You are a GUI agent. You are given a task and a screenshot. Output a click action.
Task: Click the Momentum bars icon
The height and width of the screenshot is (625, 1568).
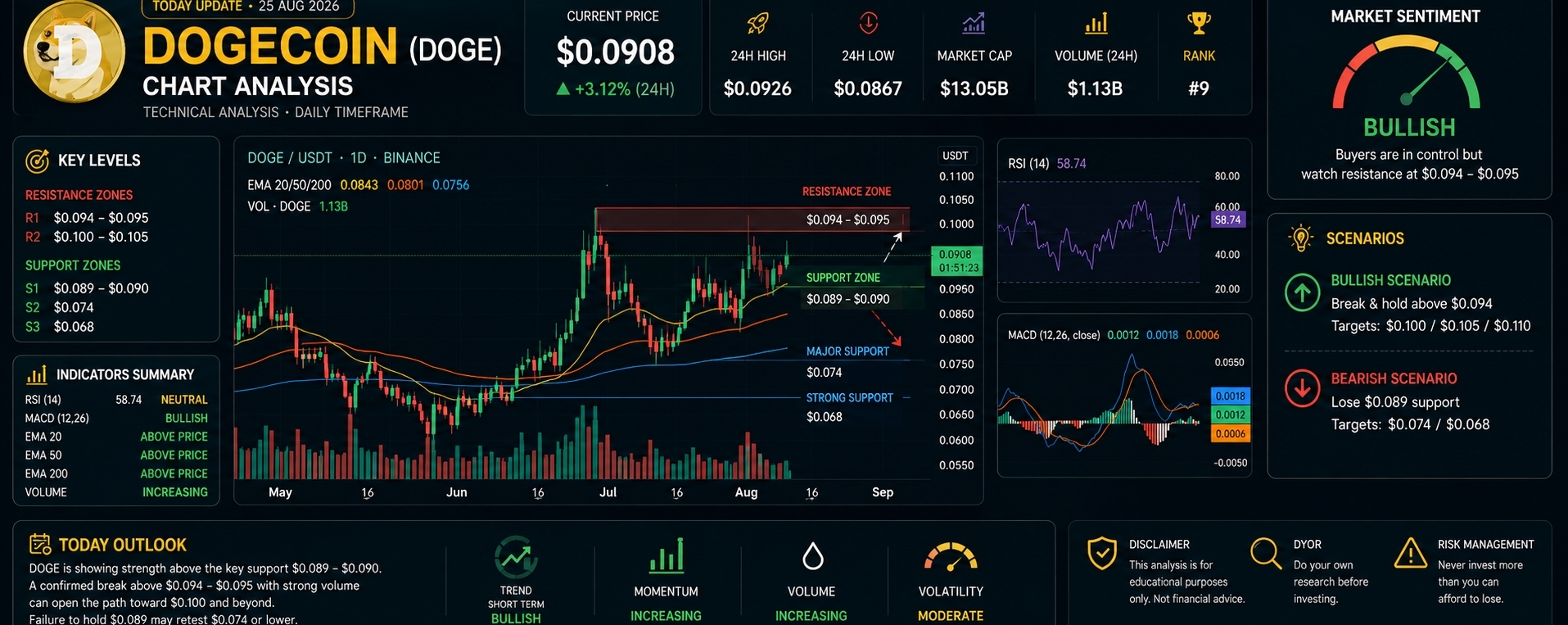click(666, 555)
